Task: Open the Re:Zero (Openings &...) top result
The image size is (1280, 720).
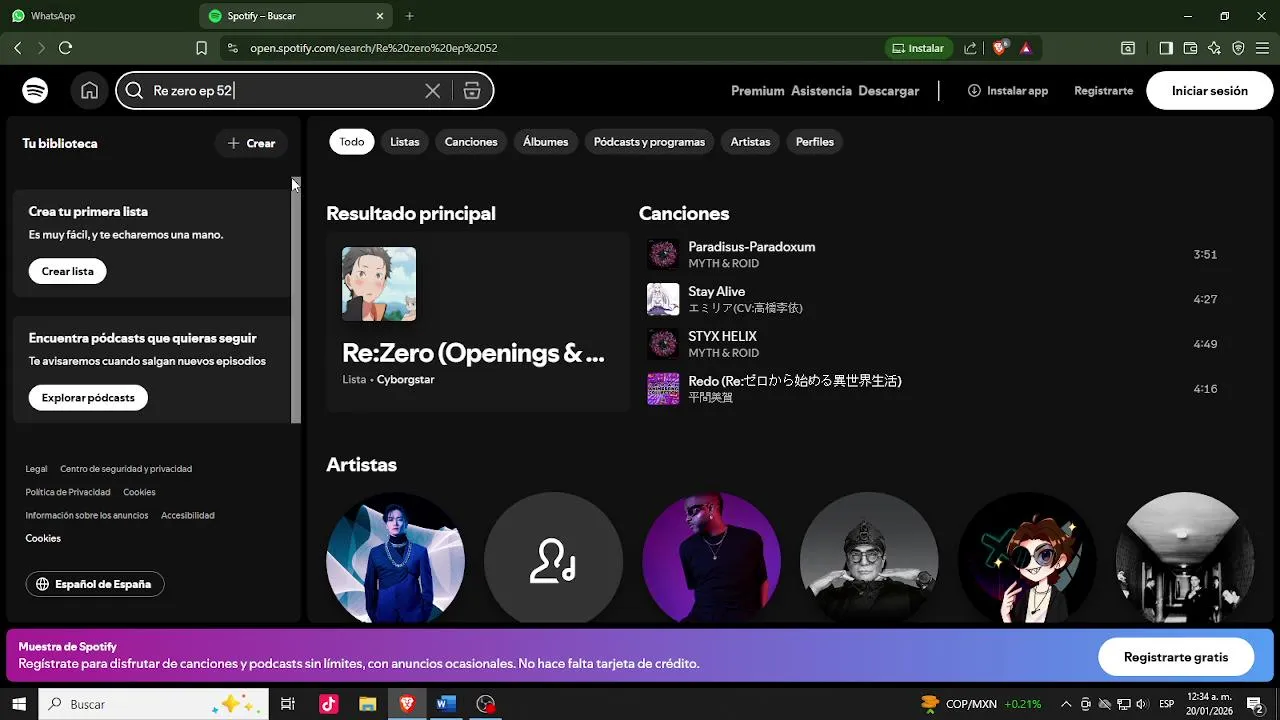Action: click(477, 321)
